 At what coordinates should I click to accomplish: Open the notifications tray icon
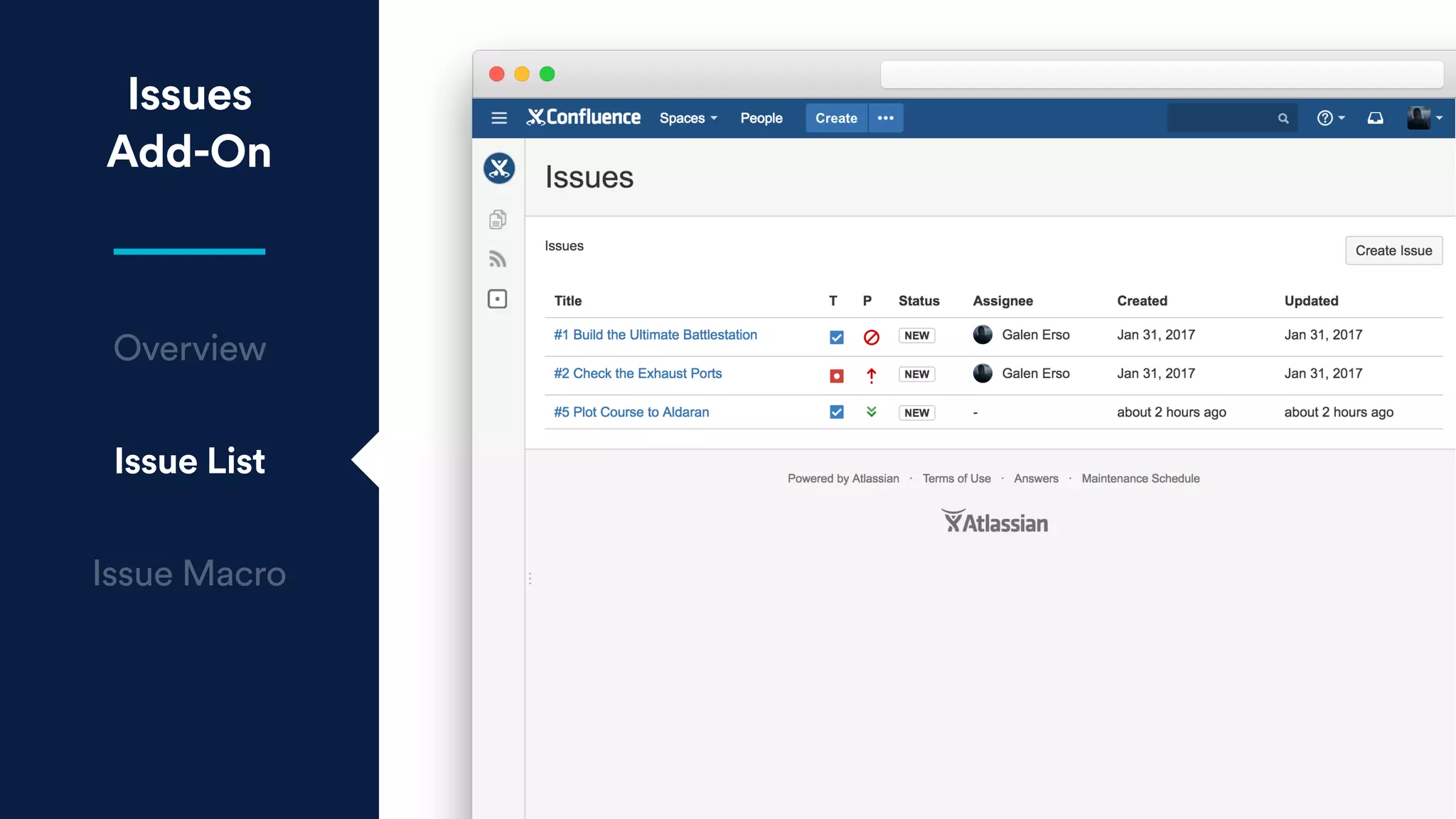click(1375, 118)
